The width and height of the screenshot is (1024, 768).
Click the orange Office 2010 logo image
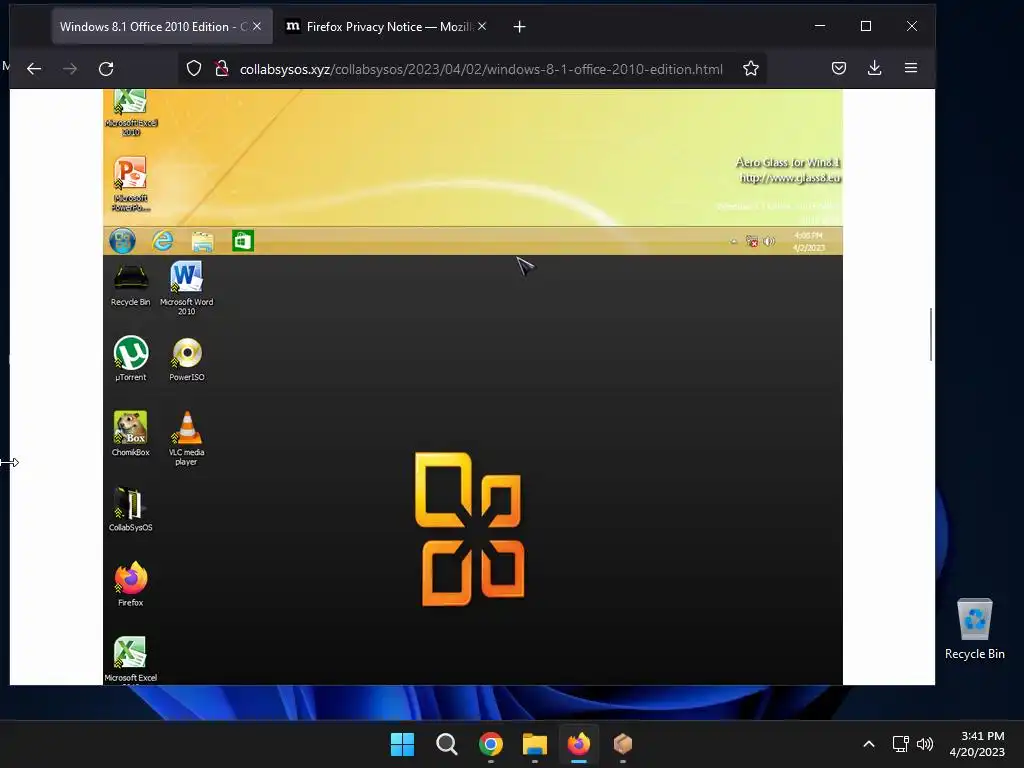click(470, 529)
